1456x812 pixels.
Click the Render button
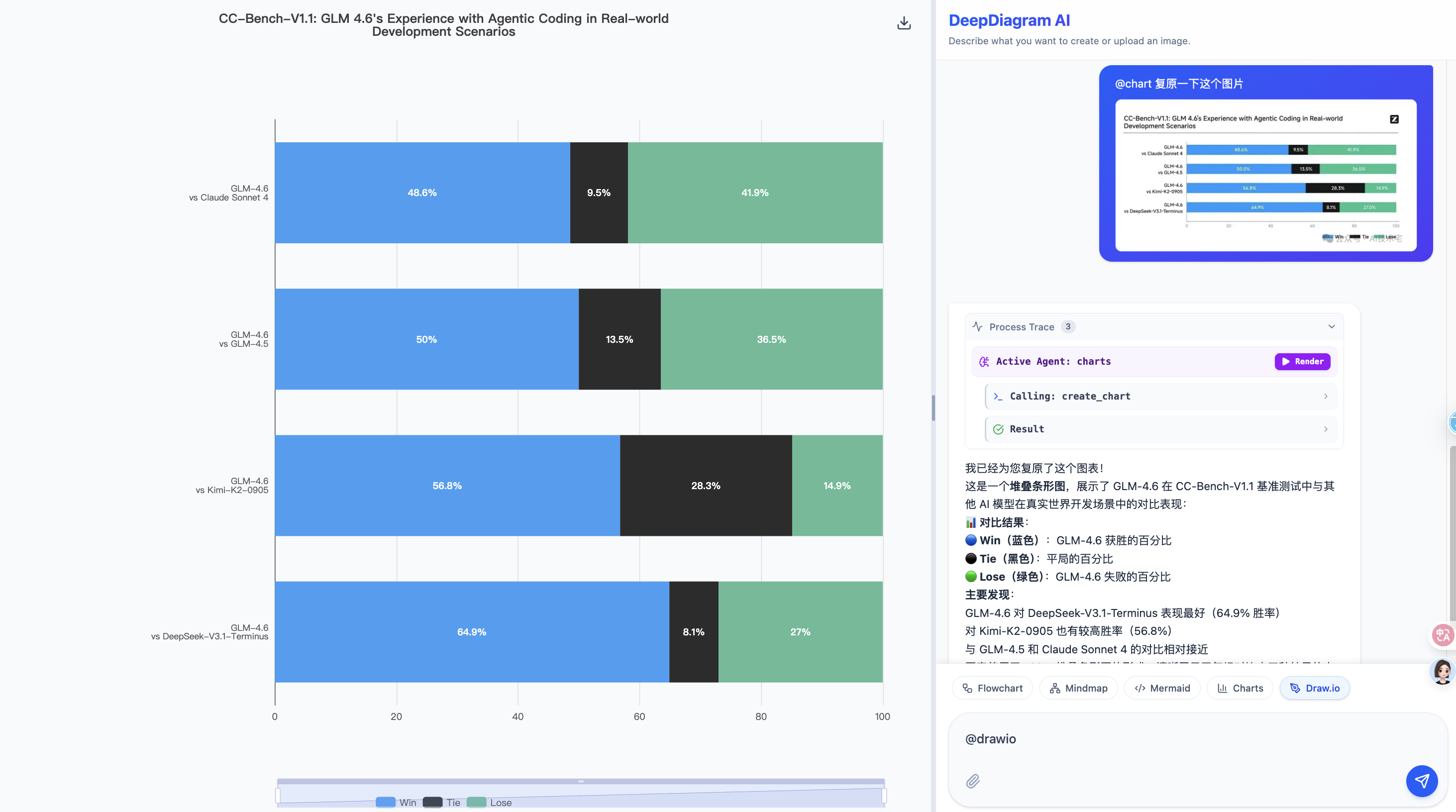click(1302, 362)
